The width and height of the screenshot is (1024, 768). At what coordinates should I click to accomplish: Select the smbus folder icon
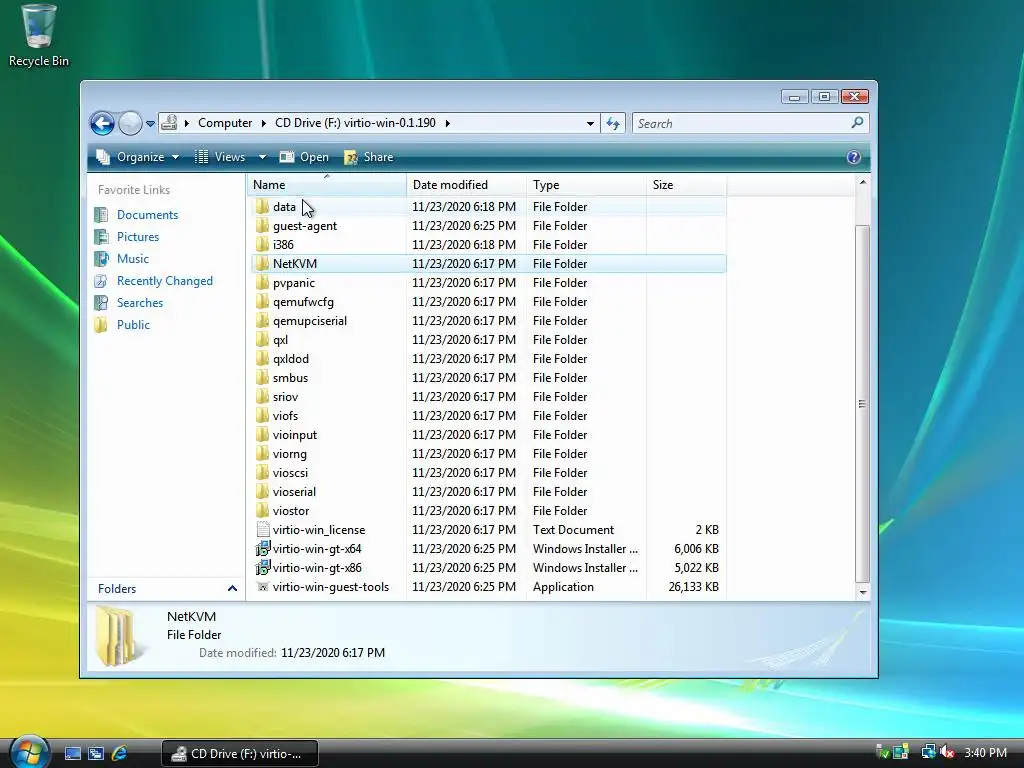tap(263, 377)
